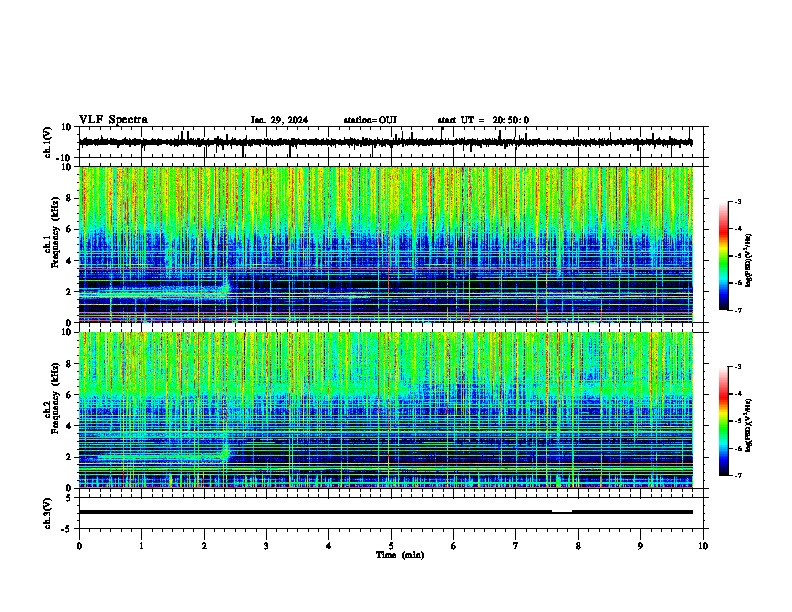Click the ch.1 waveform trace
792x612 pixels.
386,142
